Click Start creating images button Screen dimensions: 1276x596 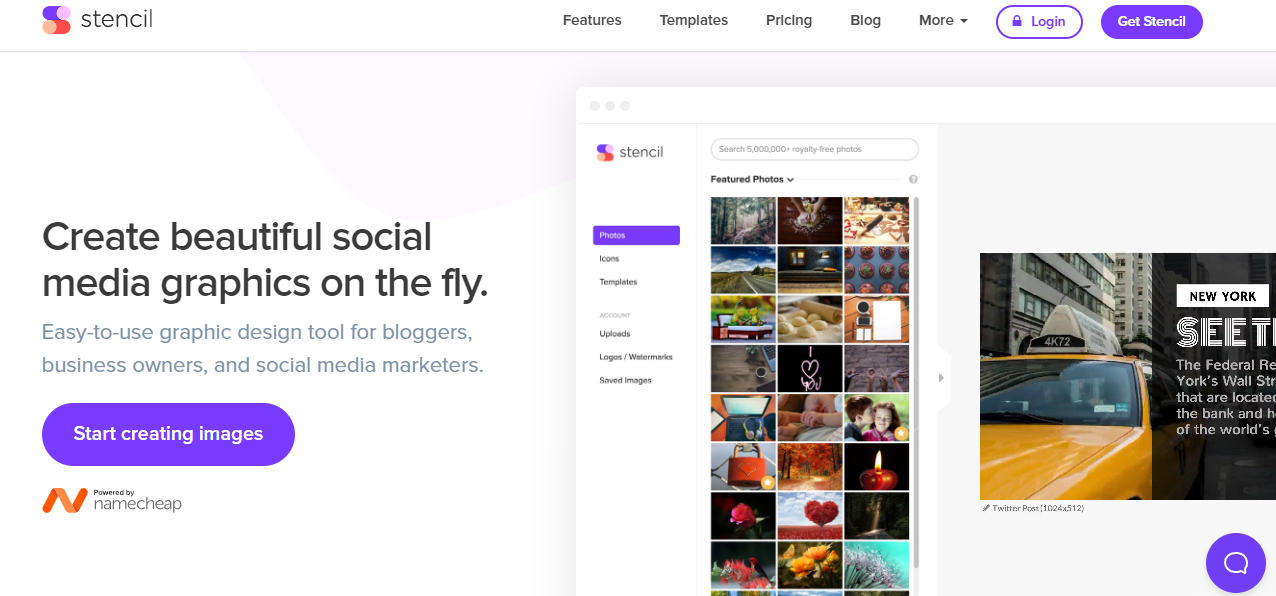click(168, 434)
